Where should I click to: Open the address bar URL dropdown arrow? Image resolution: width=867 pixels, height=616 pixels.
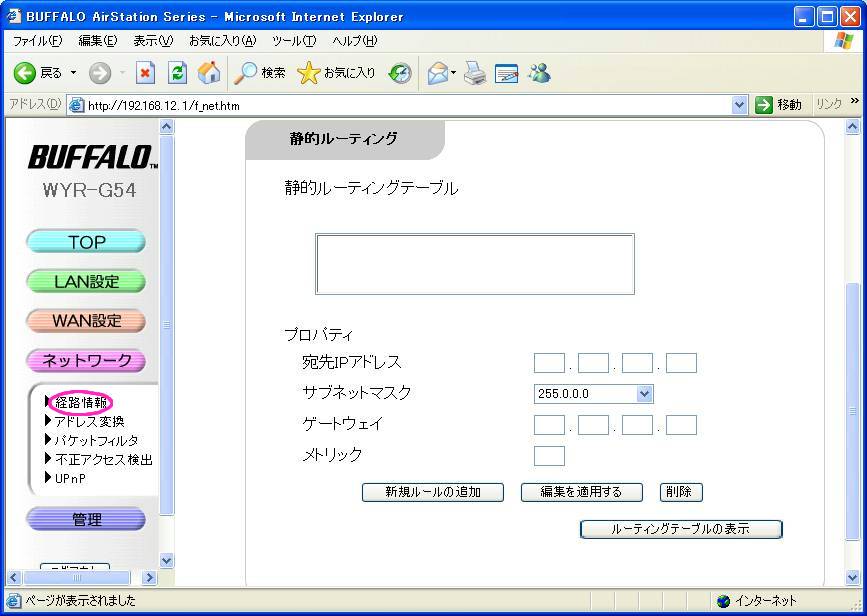click(740, 105)
